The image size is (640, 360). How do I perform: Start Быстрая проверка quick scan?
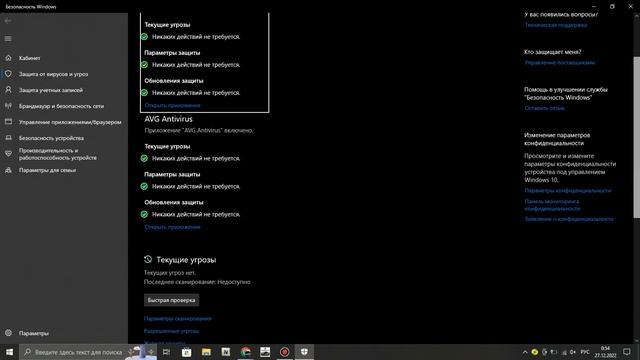(171, 300)
